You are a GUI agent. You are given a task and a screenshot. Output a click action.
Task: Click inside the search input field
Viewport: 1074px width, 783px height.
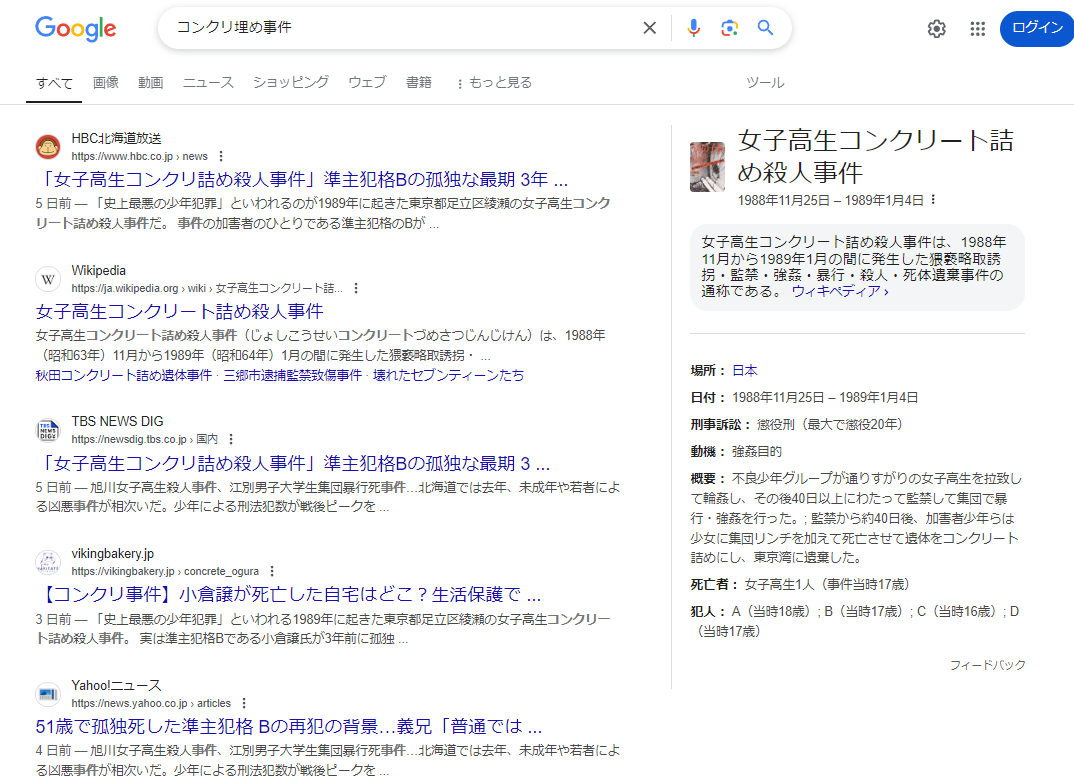(400, 28)
